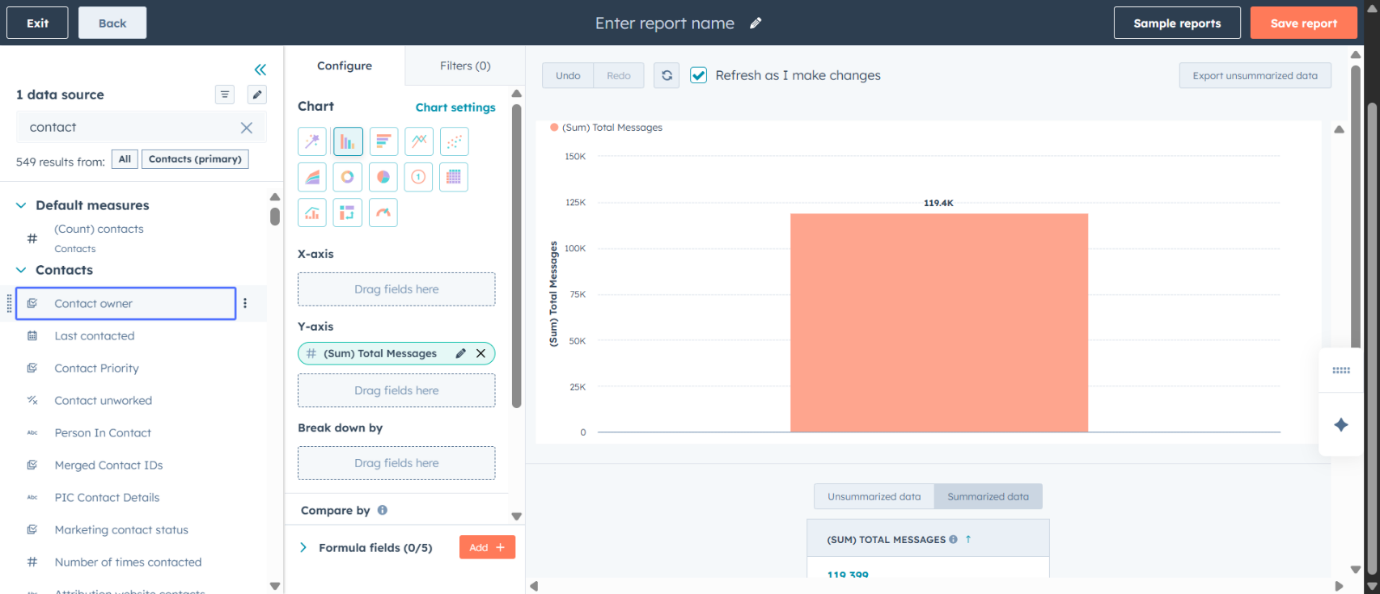
Task: Disable the Refresh as I make changes checkbox
Action: click(698, 75)
